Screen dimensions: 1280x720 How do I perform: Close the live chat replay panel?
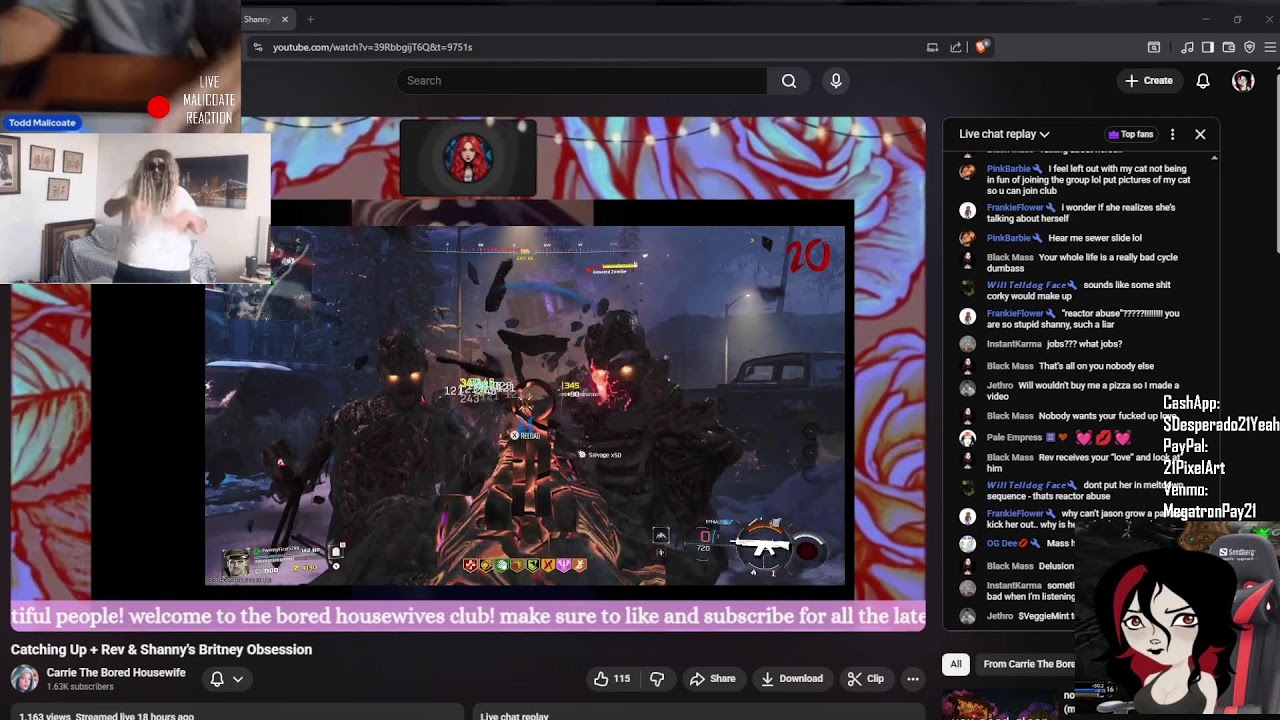coord(1200,134)
